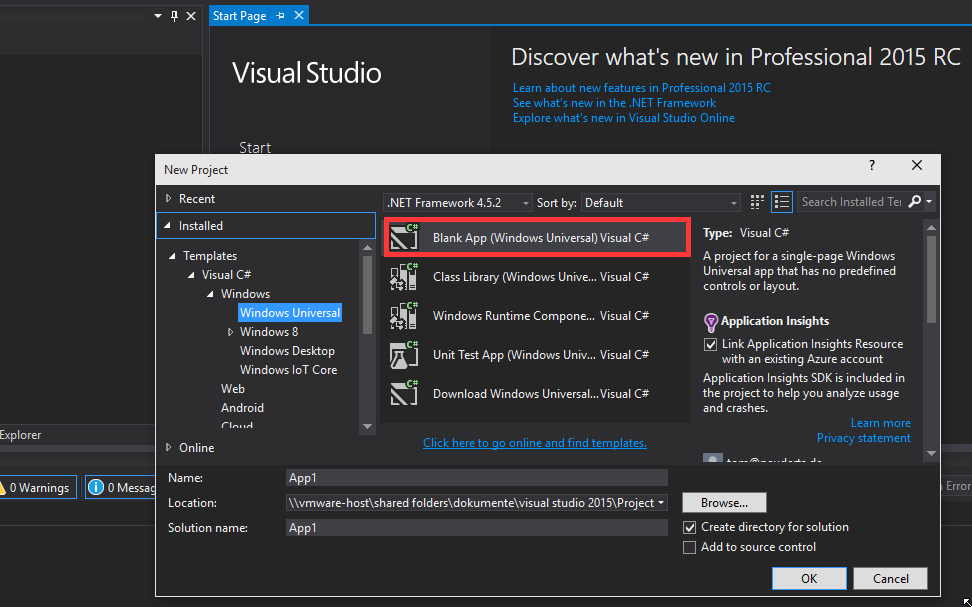Open the .NET Framework 4.5.2 dropdown
This screenshot has width=972, height=607.
(x=457, y=203)
